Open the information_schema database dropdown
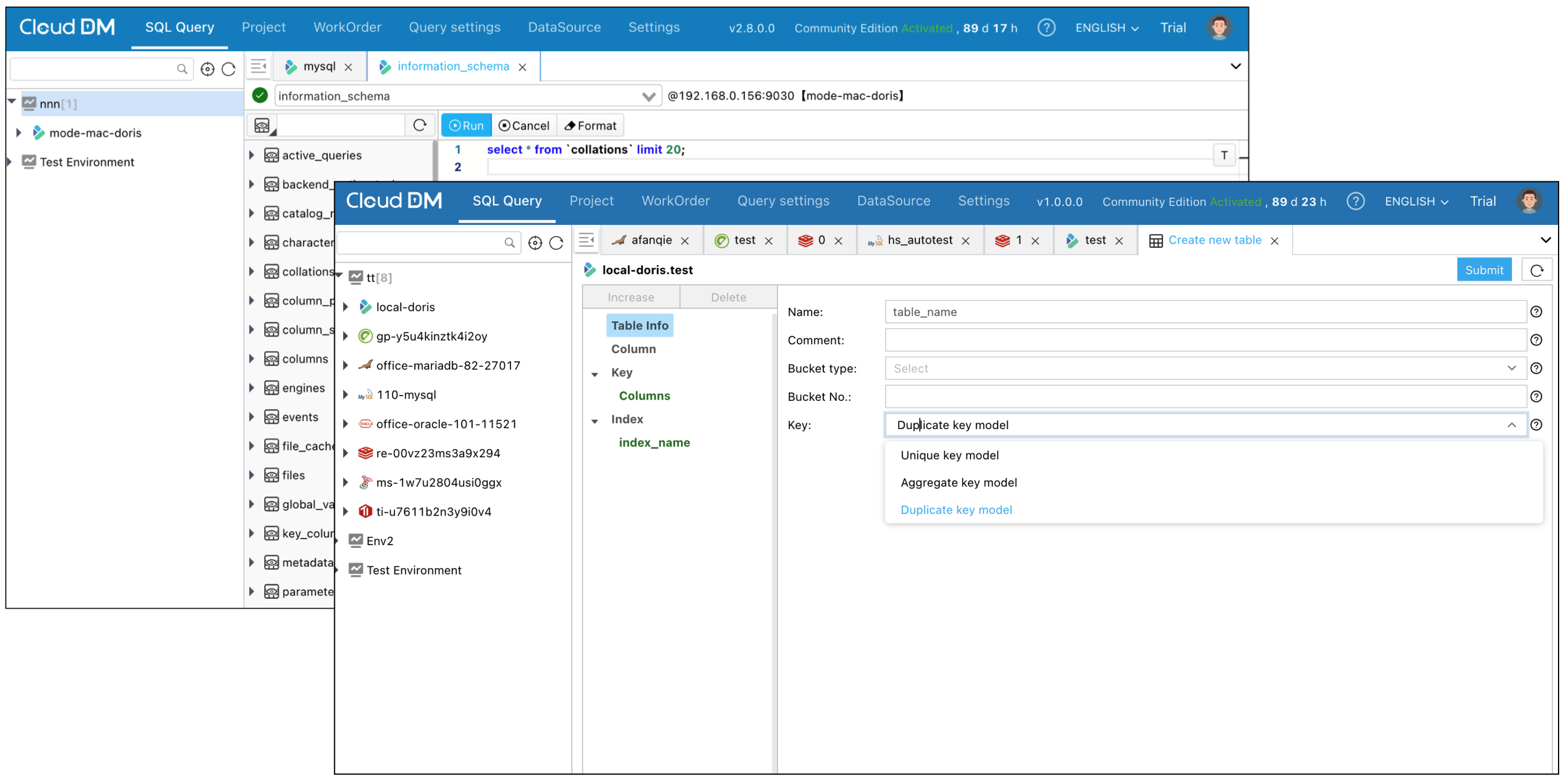1568x784 pixels. click(x=648, y=95)
